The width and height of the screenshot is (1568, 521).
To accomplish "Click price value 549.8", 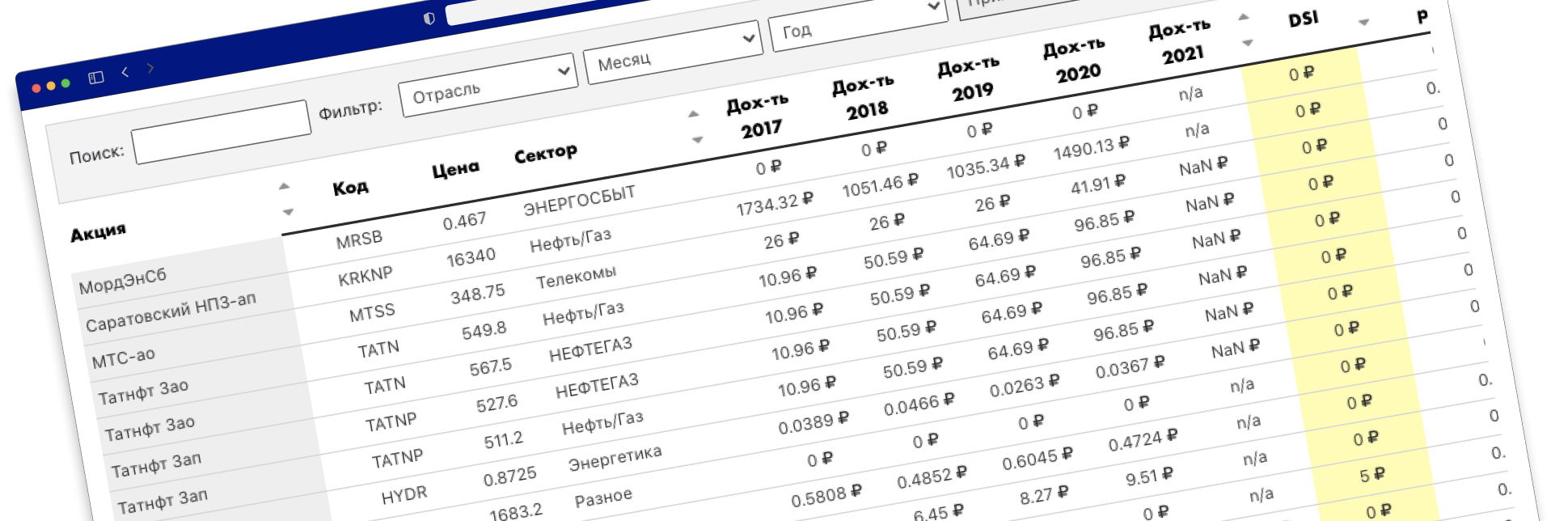I will 484,331.
